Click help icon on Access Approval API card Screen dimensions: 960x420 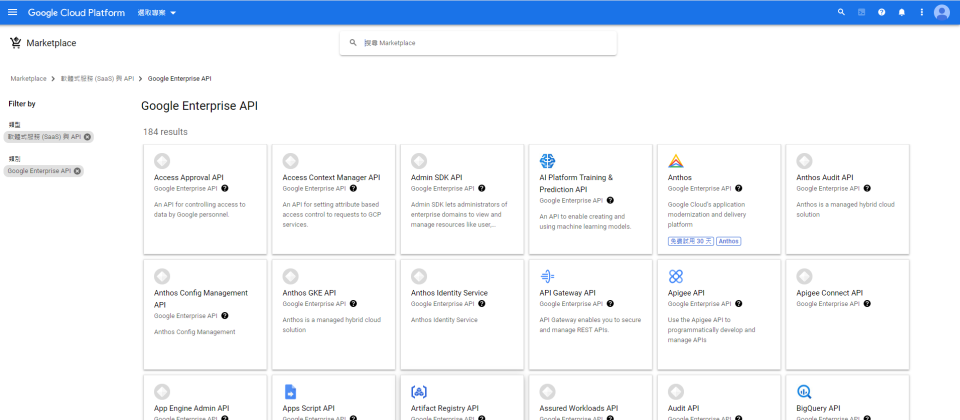click(225, 188)
